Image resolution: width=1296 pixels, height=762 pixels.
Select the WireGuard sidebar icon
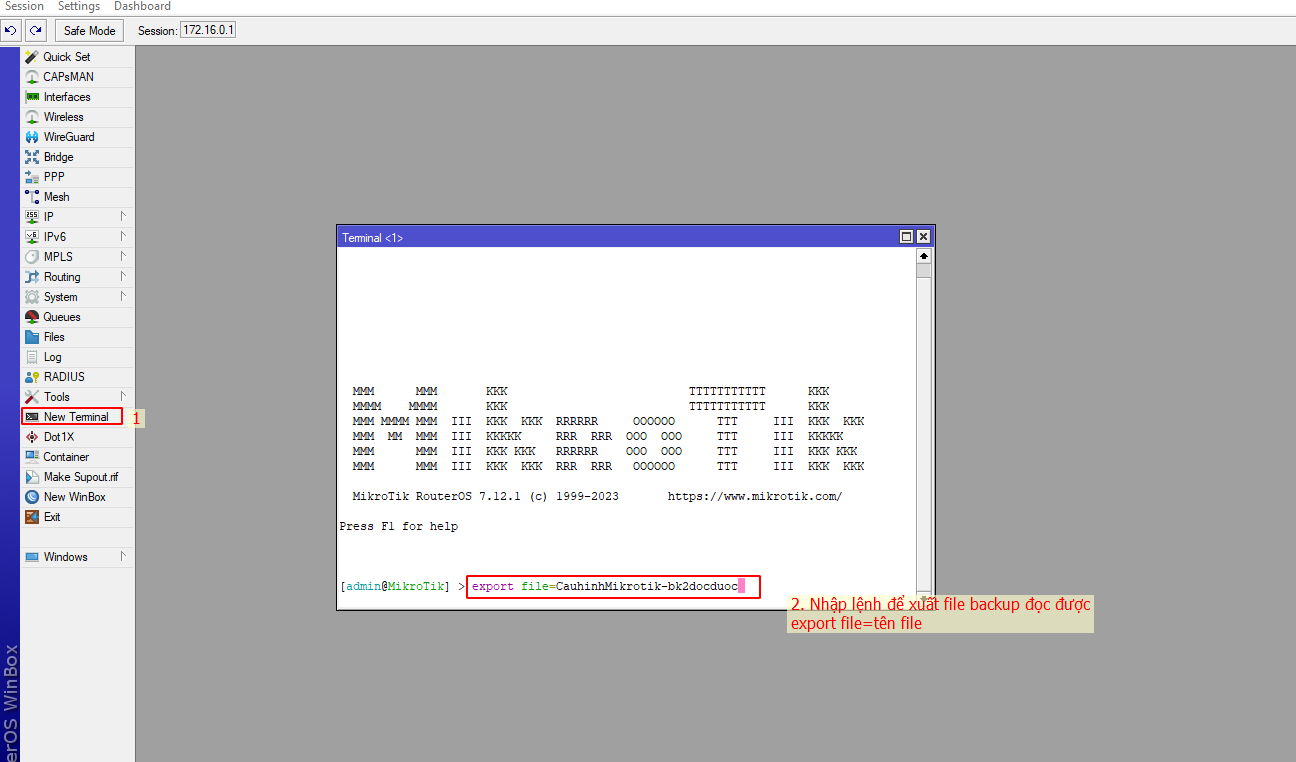pyautogui.click(x=32, y=137)
